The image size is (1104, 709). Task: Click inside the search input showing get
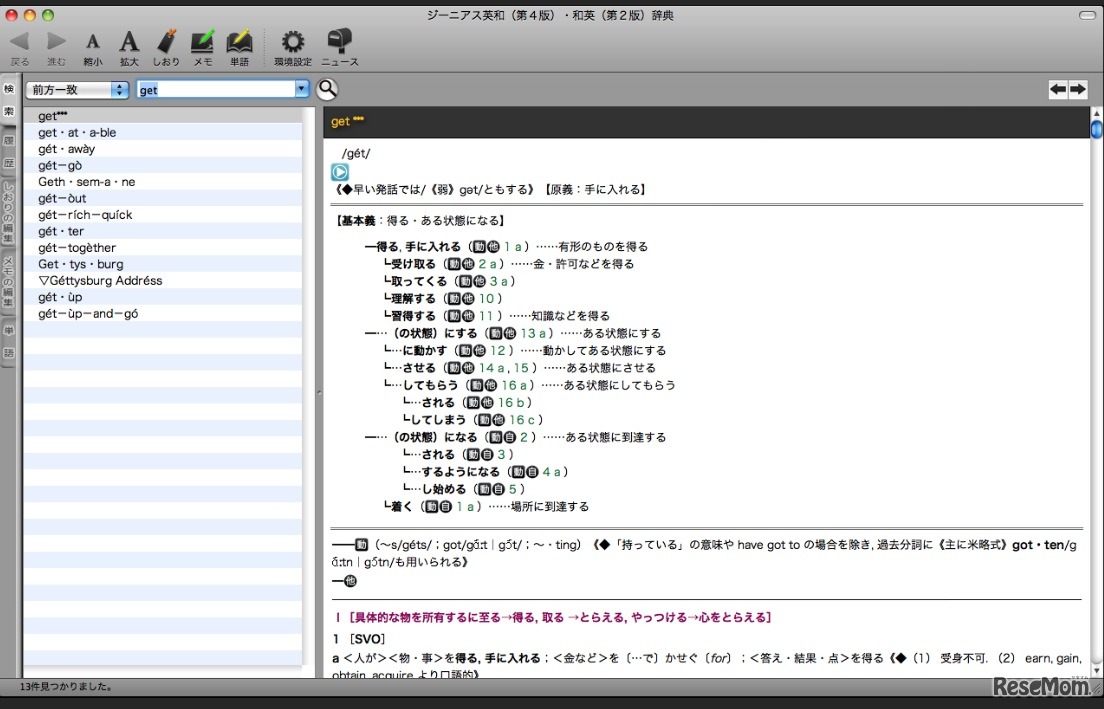(x=210, y=89)
